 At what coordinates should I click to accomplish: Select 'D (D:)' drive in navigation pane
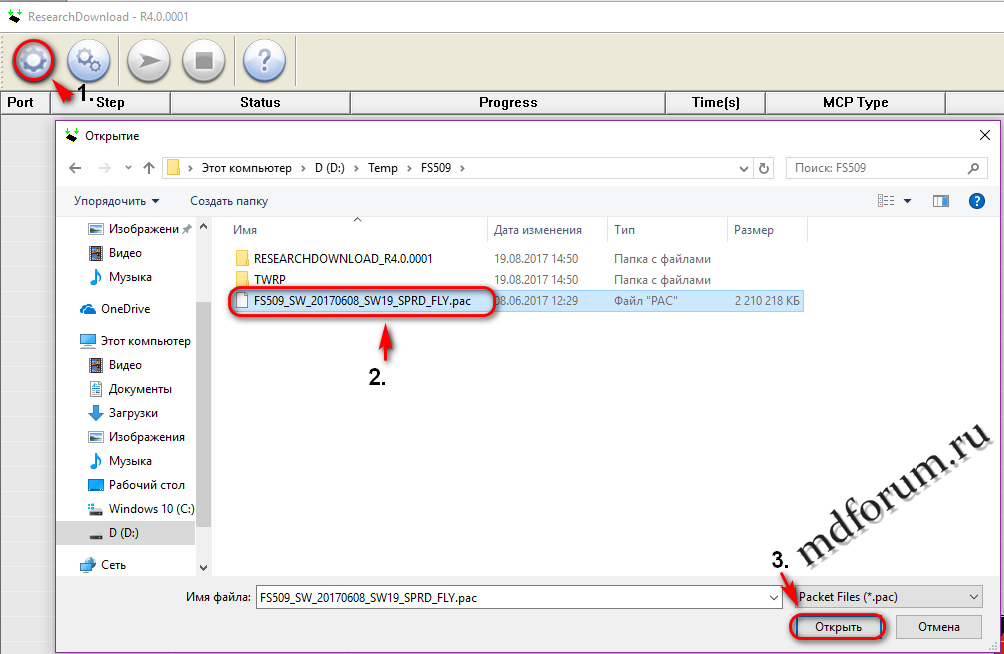pyautogui.click(x=123, y=533)
